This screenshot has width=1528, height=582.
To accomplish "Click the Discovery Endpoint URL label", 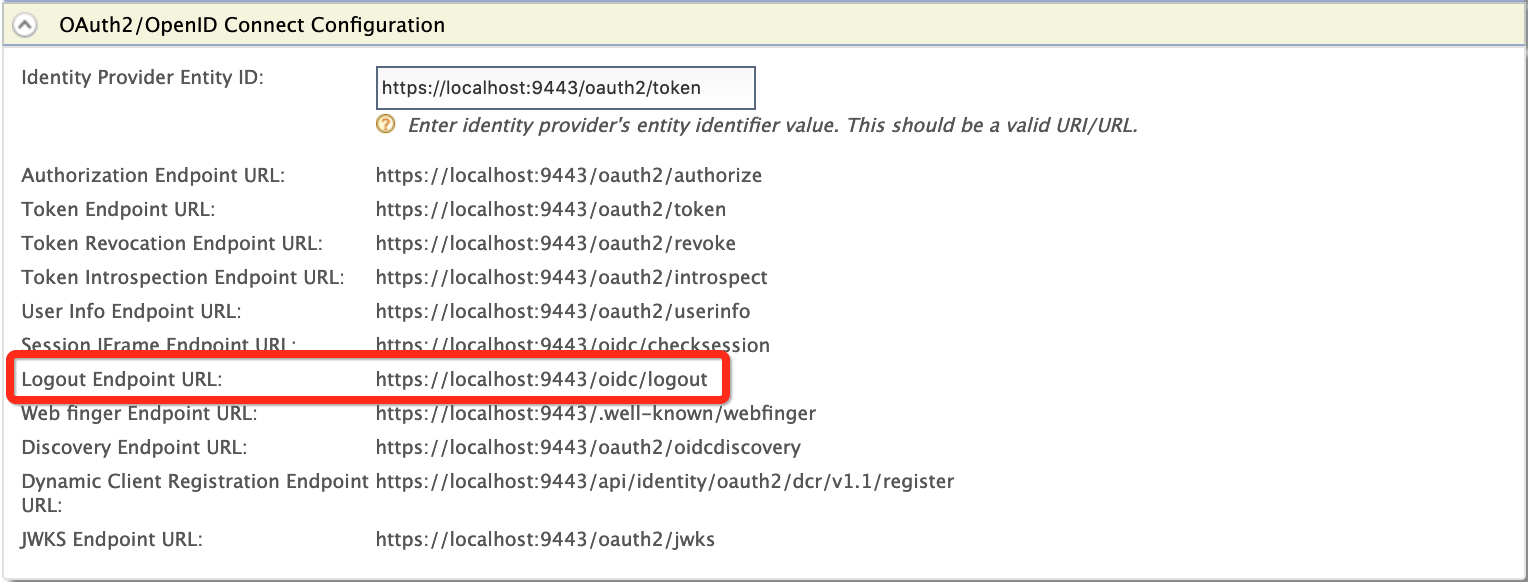I will (x=134, y=447).
